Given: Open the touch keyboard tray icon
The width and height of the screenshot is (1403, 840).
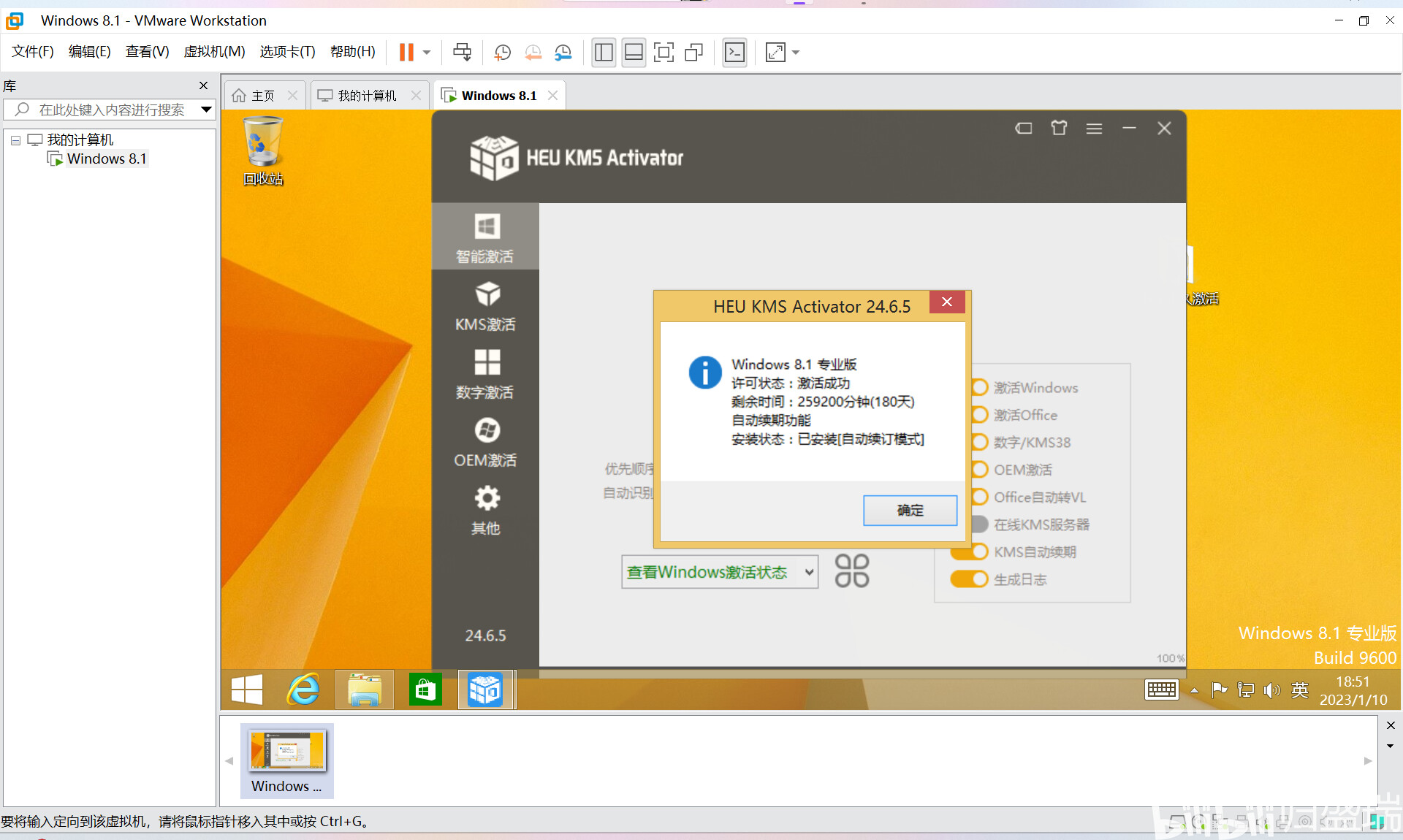Looking at the screenshot, I should pyautogui.click(x=1161, y=690).
